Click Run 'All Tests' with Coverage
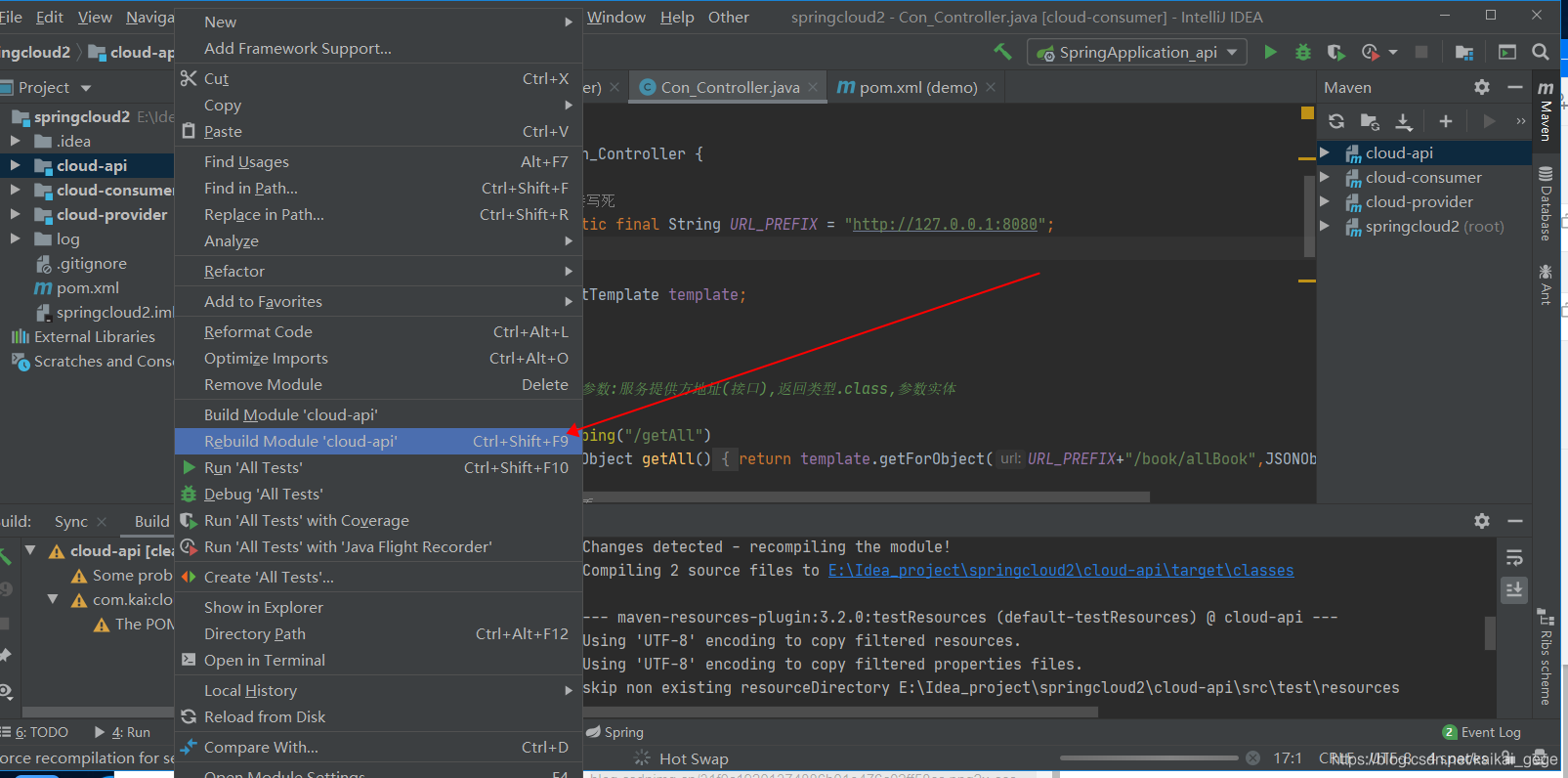This screenshot has width=1568, height=778. click(378, 520)
